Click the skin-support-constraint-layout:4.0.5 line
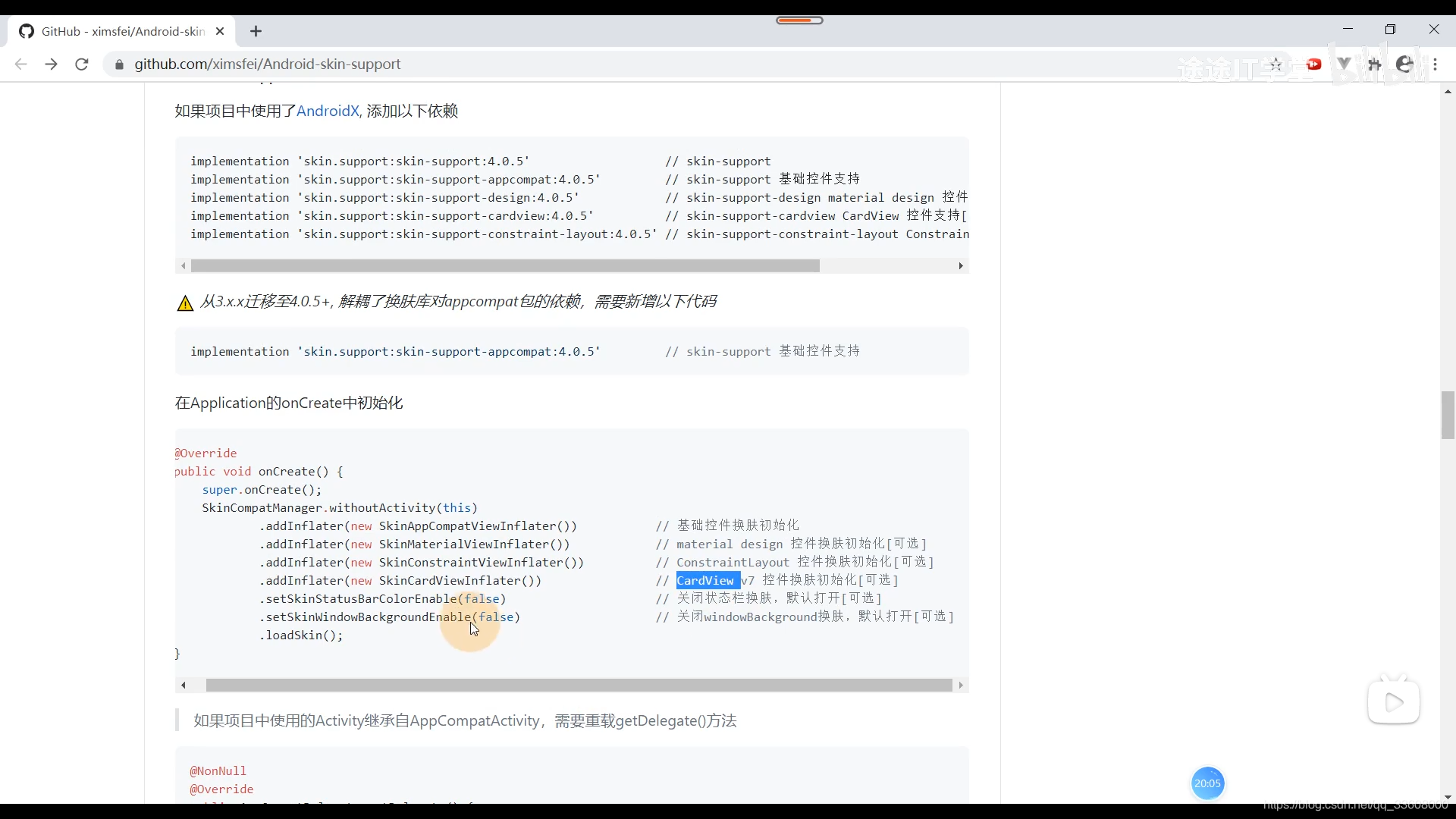The width and height of the screenshot is (1456, 819). [x=424, y=234]
